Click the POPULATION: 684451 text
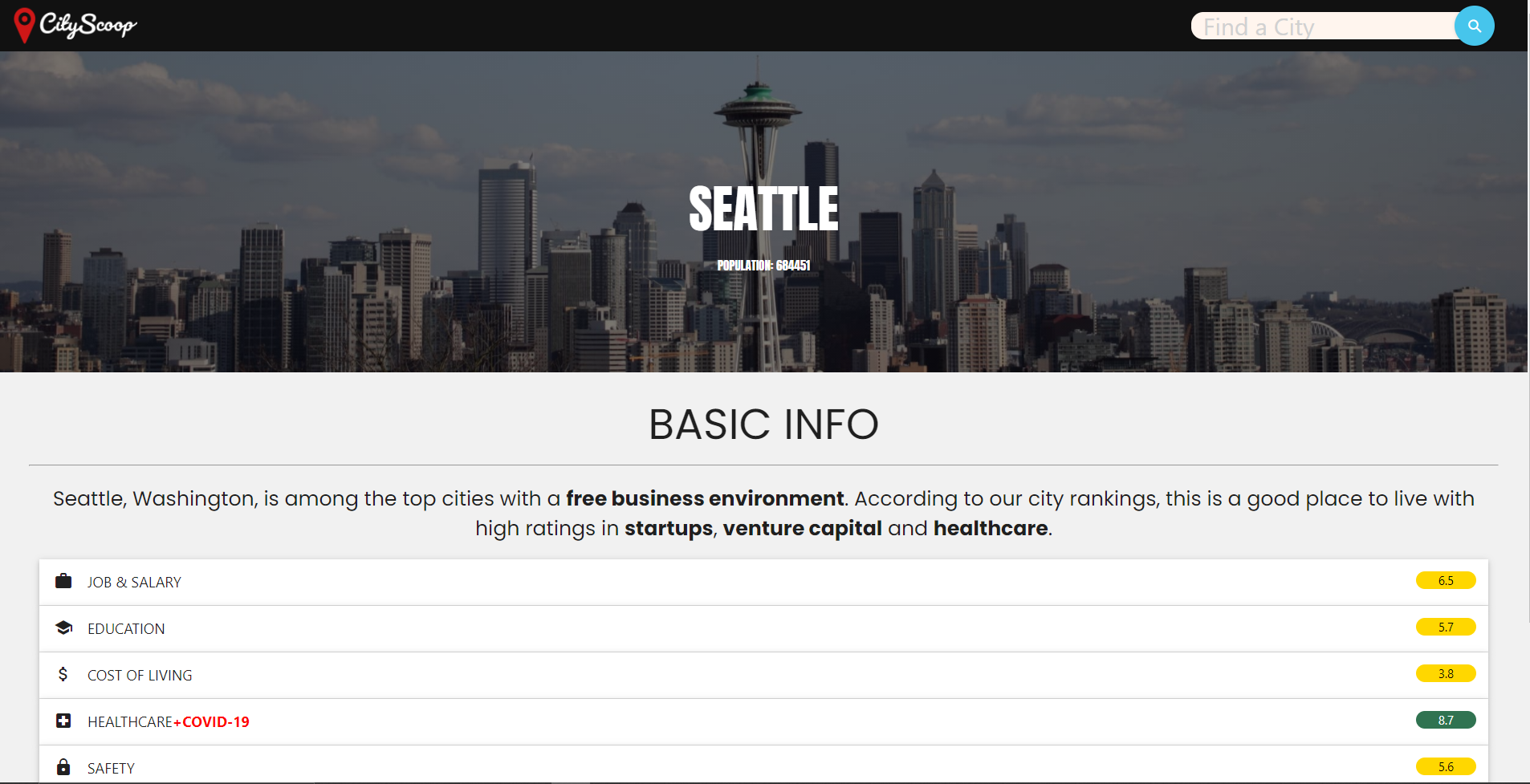 763,266
